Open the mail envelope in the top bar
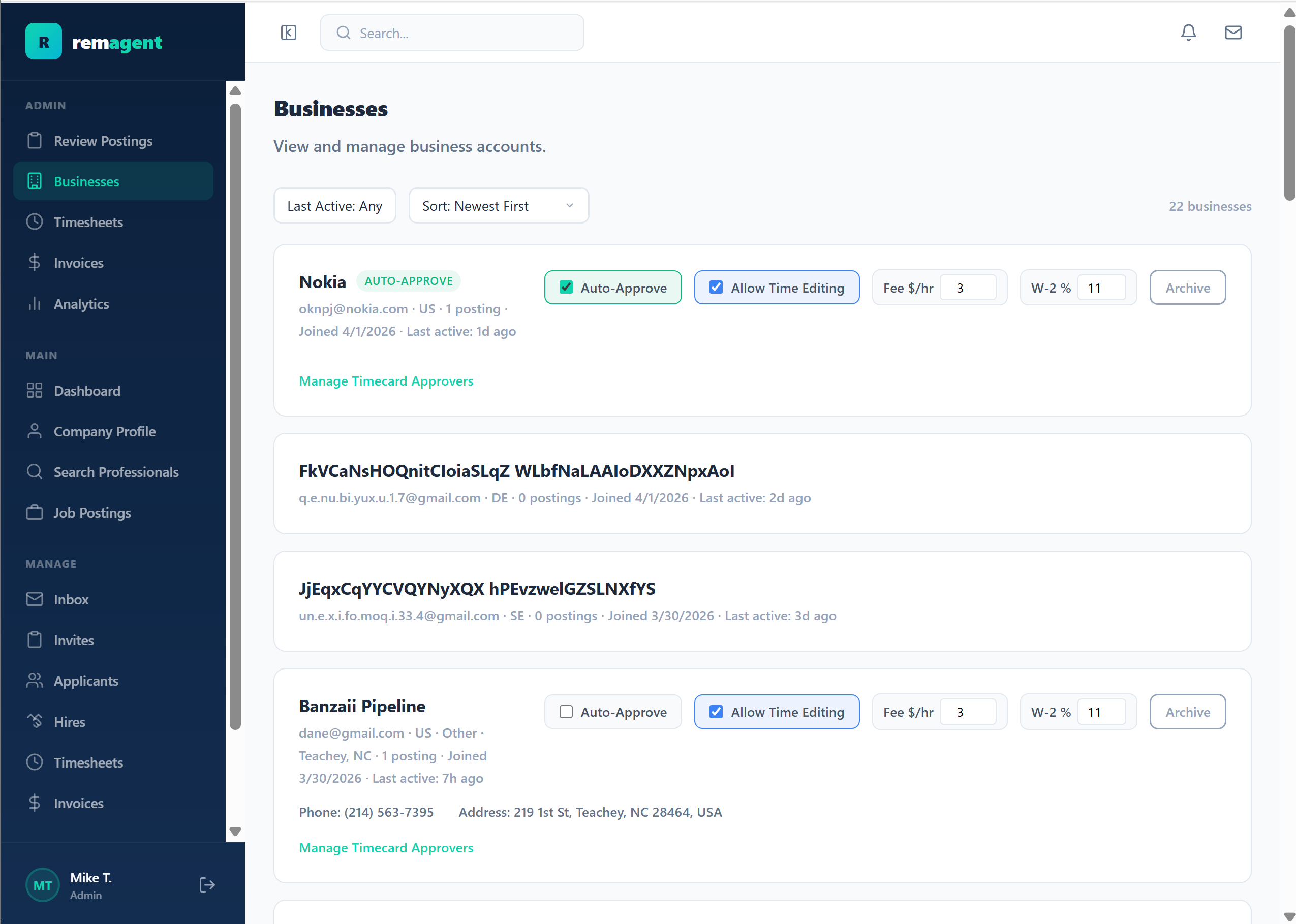 click(1233, 33)
